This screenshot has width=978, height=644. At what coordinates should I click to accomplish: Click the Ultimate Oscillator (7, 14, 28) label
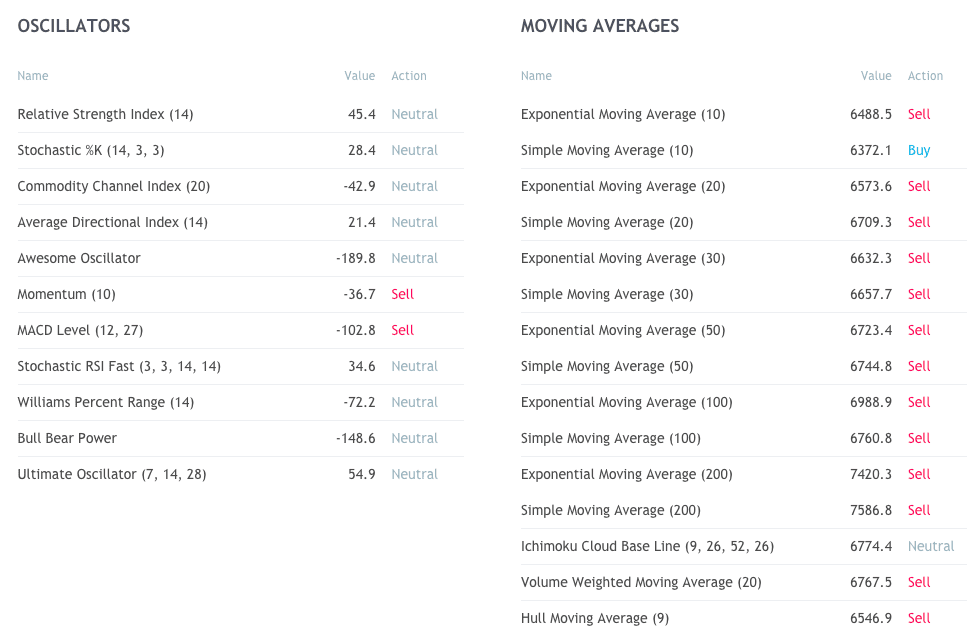pyautogui.click(x=112, y=474)
